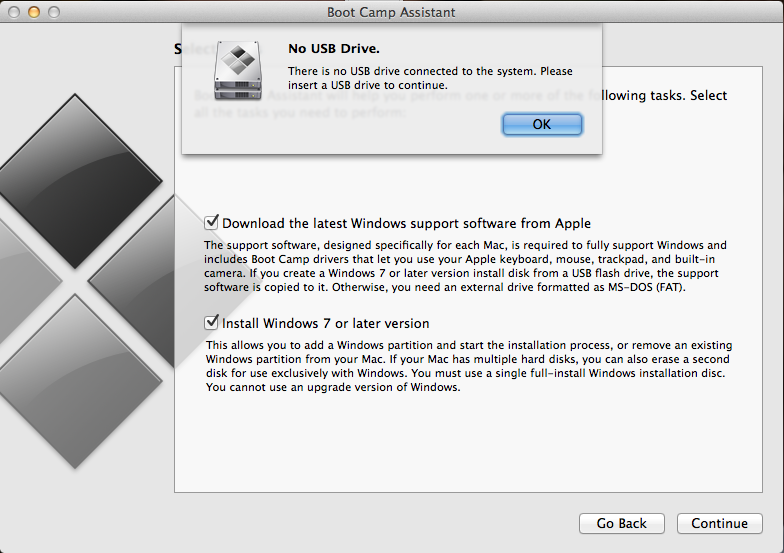Screen dimensions: 784x553
Task: Click the gray zoom window button
Action: [x=54, y=12]
